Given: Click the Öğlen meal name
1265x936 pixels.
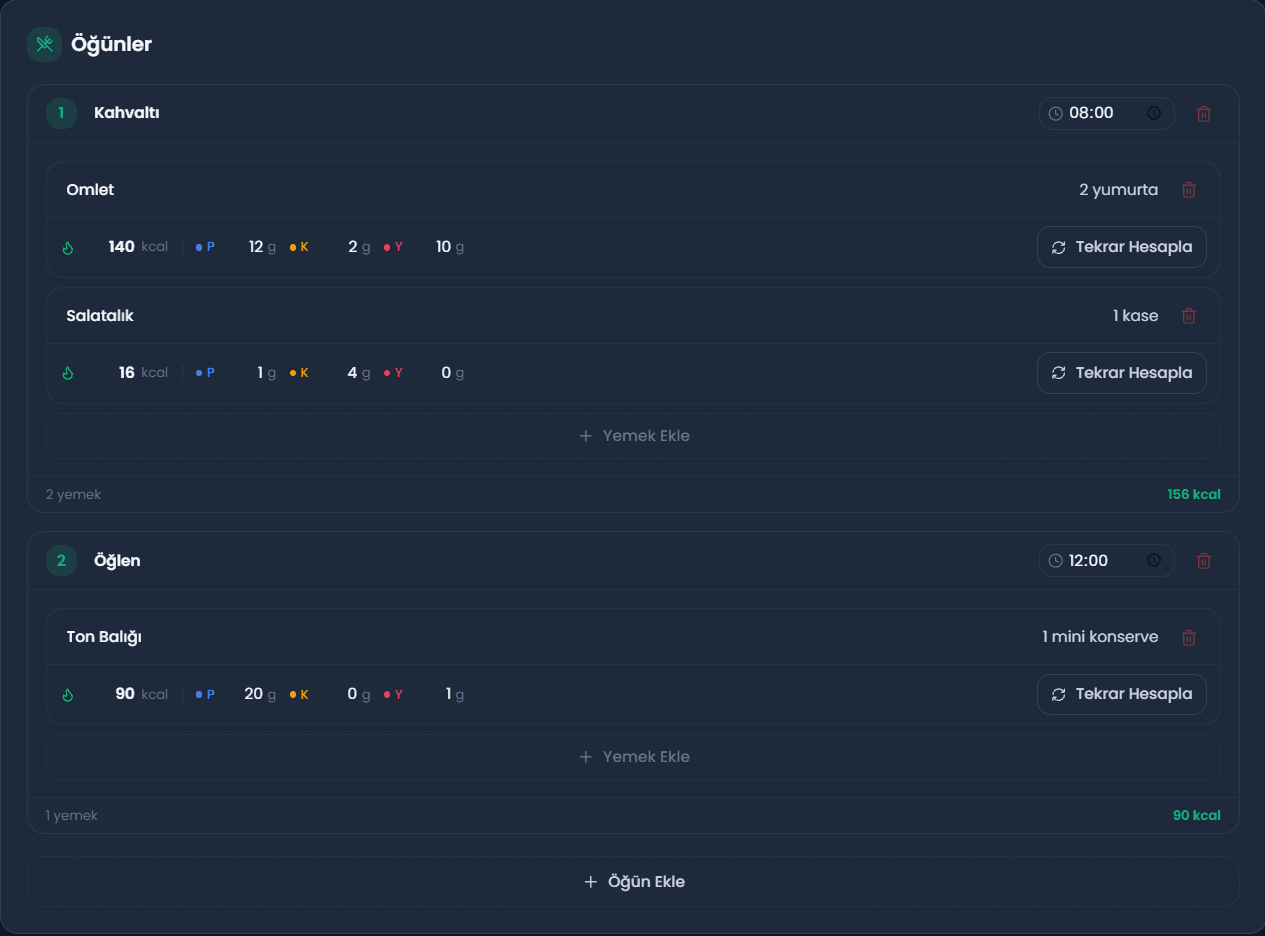Looking at the screenshot, I should pyautogui.click(x=117, y=561).
